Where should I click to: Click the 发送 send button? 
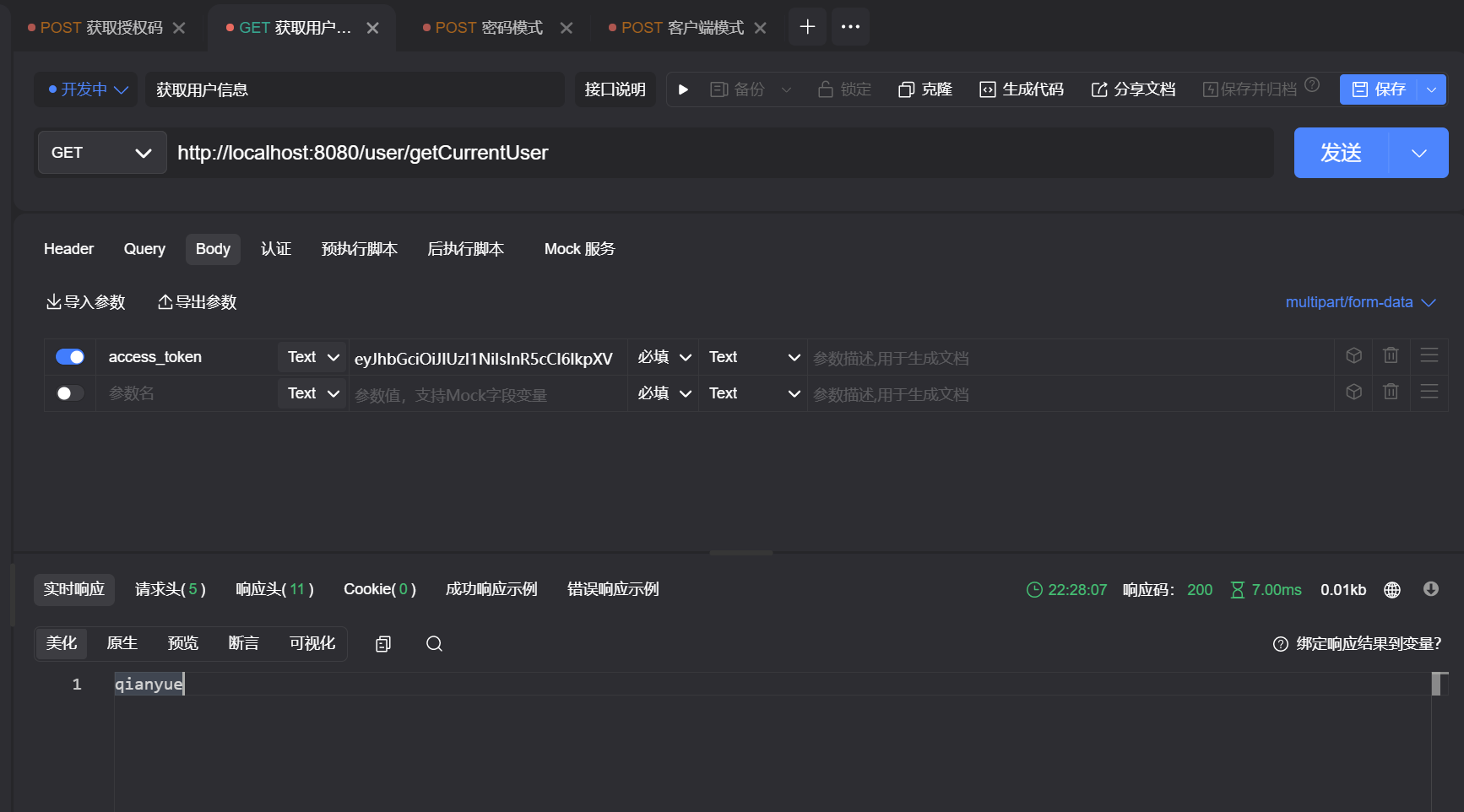point(1342,153)
